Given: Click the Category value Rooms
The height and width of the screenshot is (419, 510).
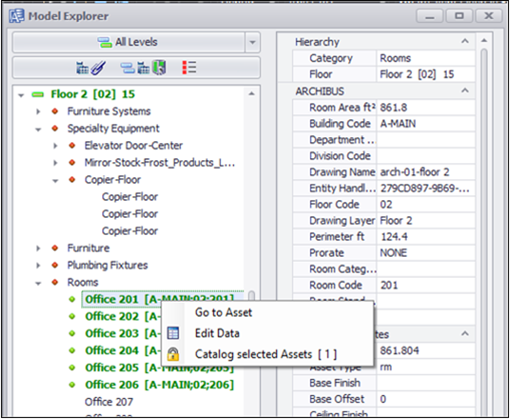Looking at the screenshot, I should [x=395, y=58].
